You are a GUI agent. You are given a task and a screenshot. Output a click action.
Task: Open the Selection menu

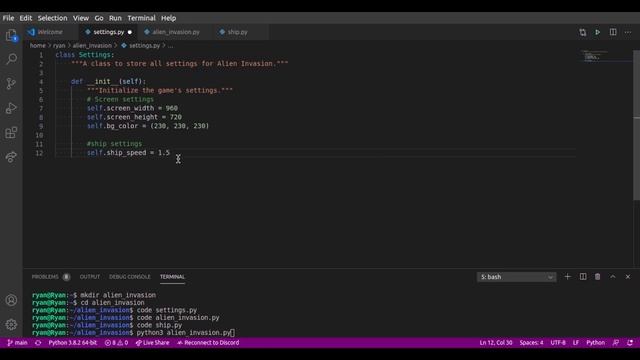click(52, 18)
